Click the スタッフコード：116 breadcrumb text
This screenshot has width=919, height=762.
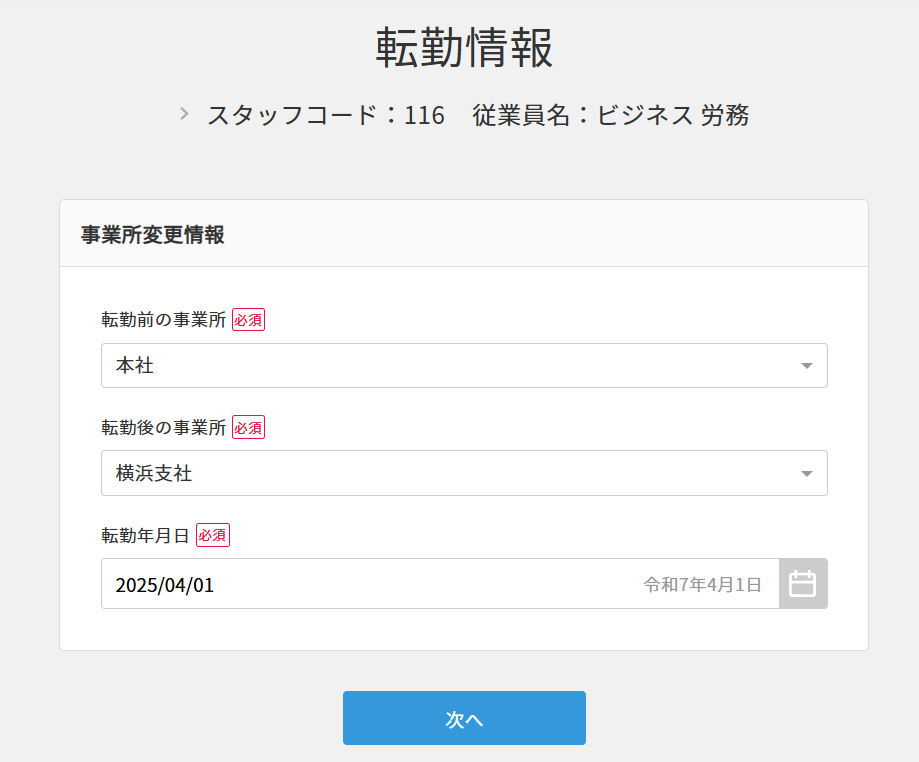click(x=325, y=115)
